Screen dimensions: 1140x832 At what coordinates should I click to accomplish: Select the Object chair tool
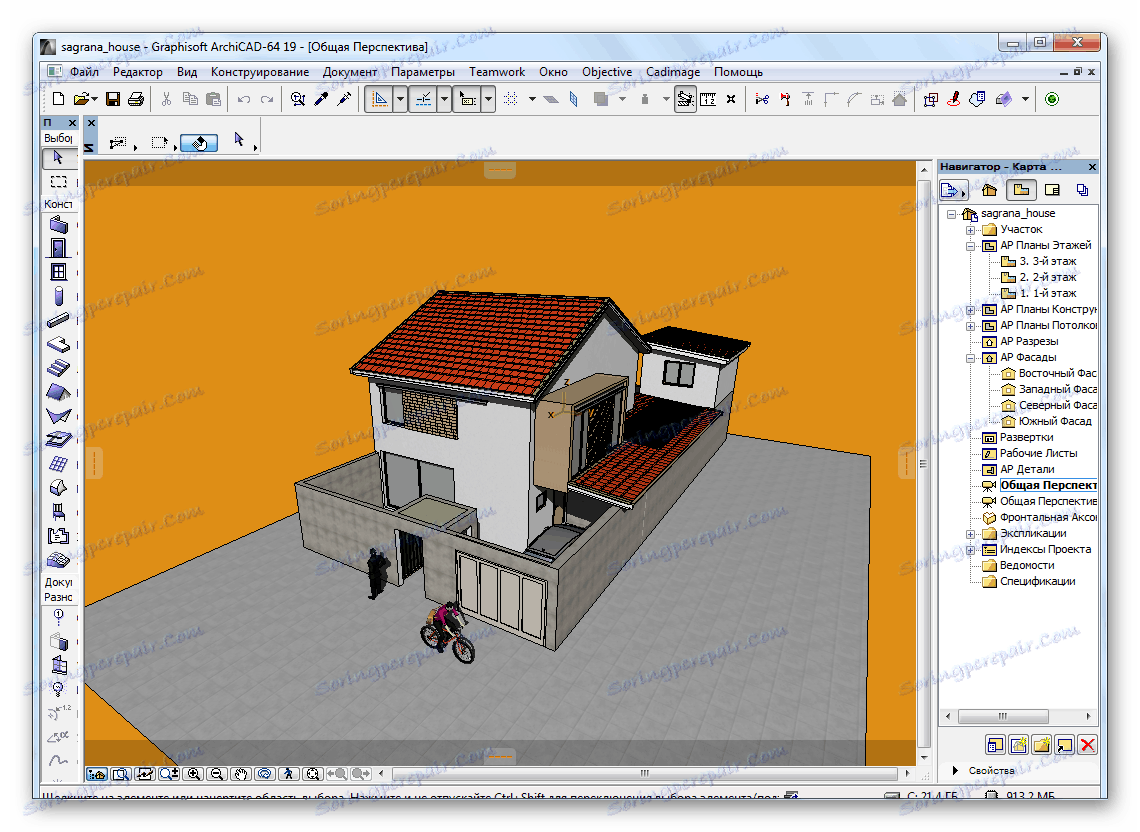pos(58,511)
